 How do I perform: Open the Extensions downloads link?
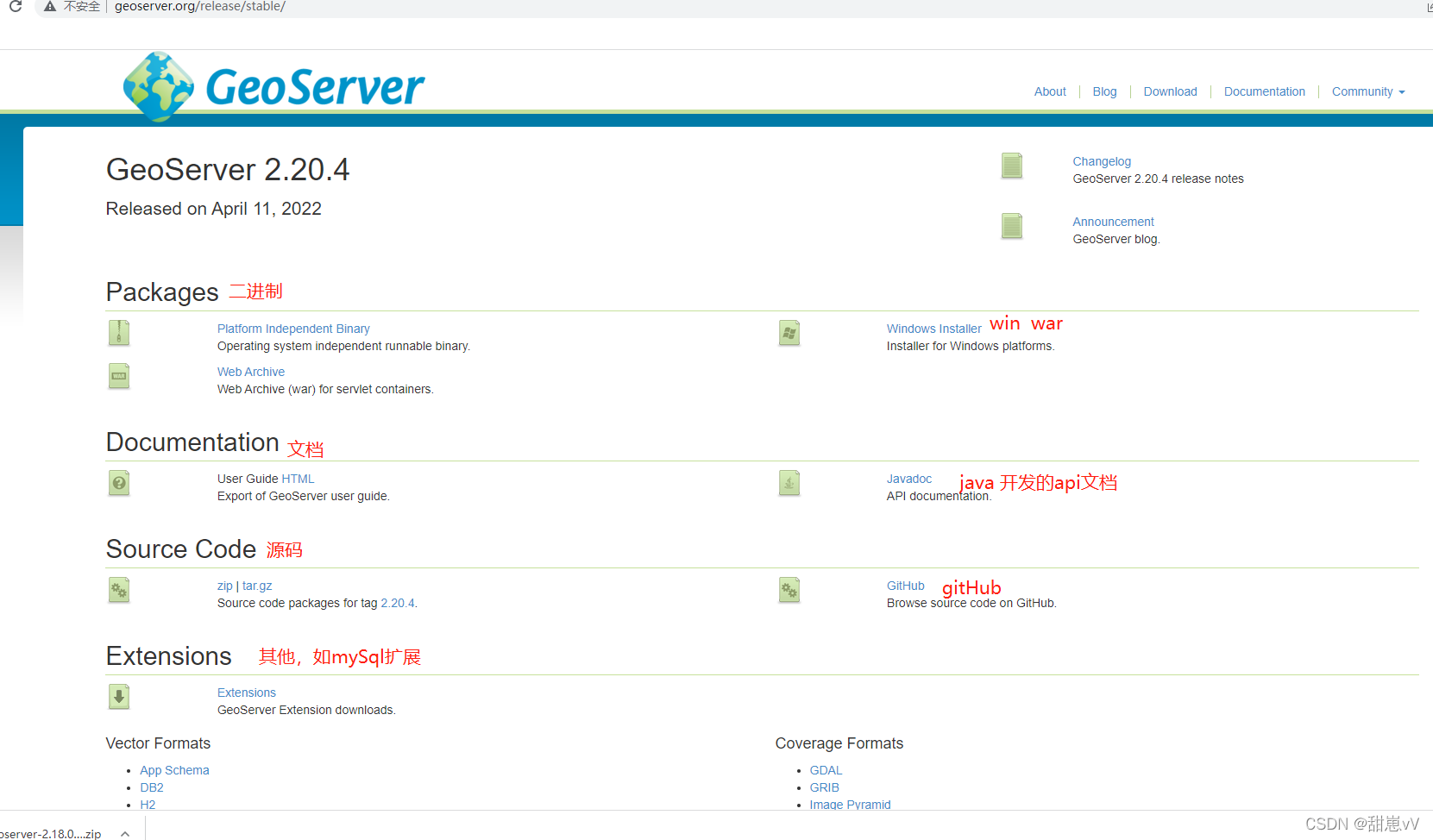click(x=247, y=693)
